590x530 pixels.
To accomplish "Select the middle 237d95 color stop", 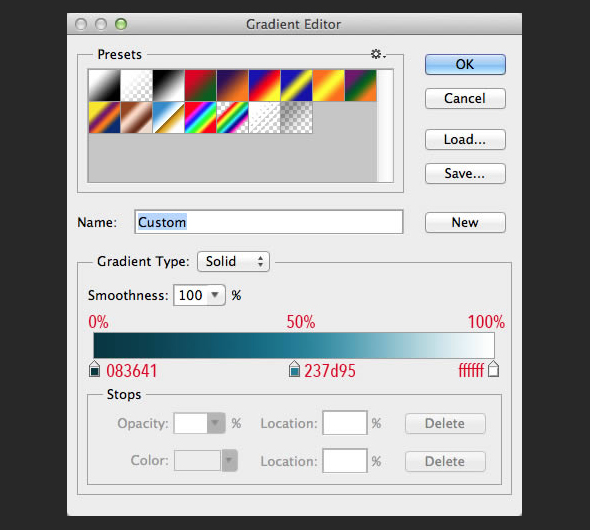I will (x=294, y=369).
